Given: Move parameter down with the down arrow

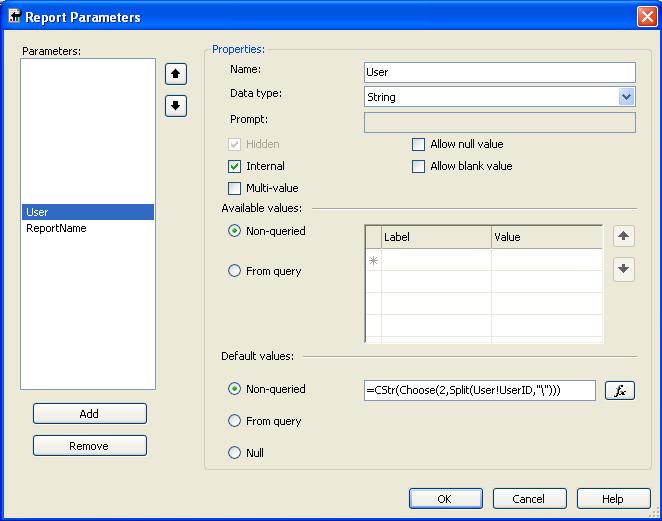Looking at the screenshot, I should click(x=176, y=106).
